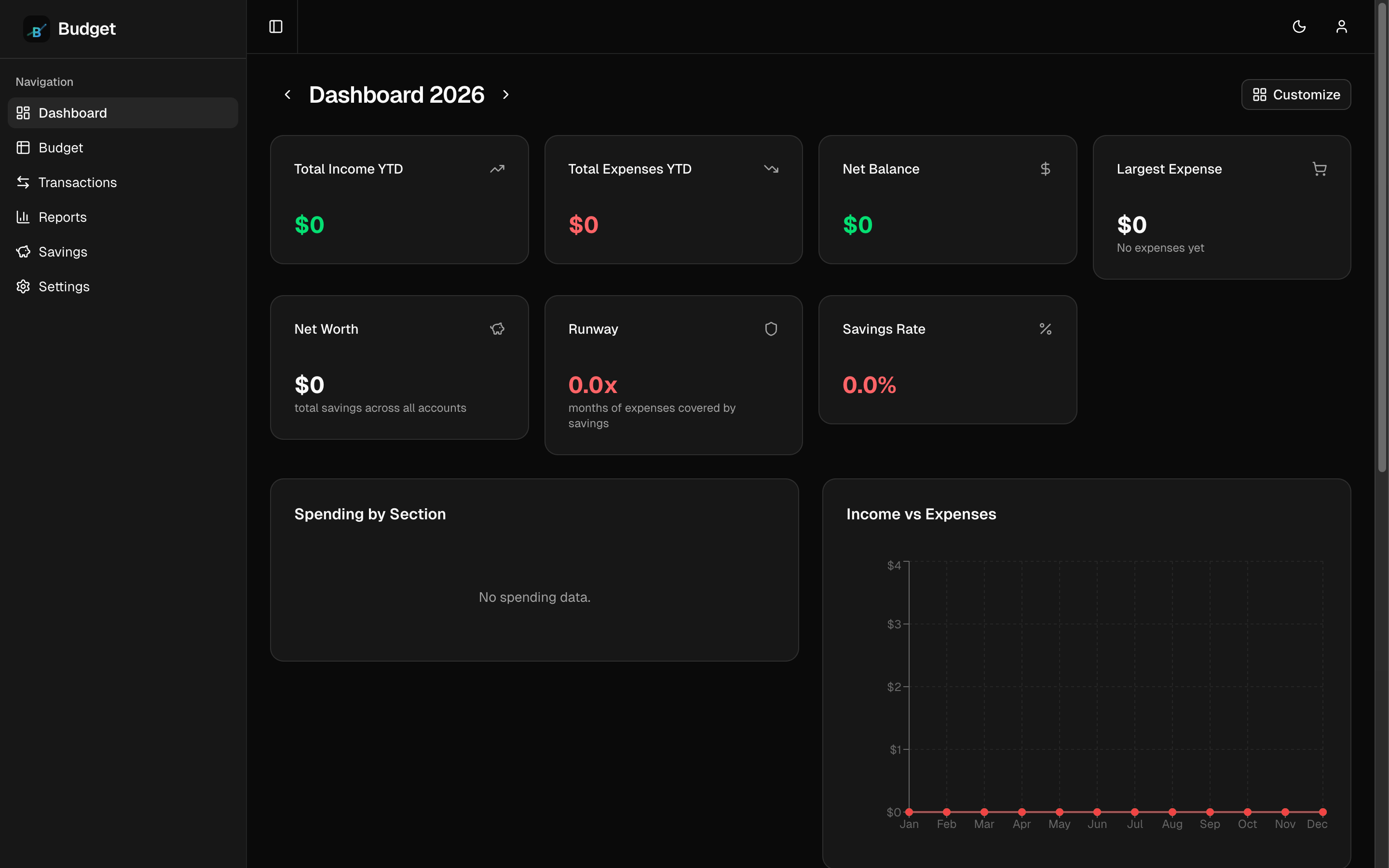
Task: Click the shopping cart icon on Largest Expense card
Action: [x=1319, y=168]
